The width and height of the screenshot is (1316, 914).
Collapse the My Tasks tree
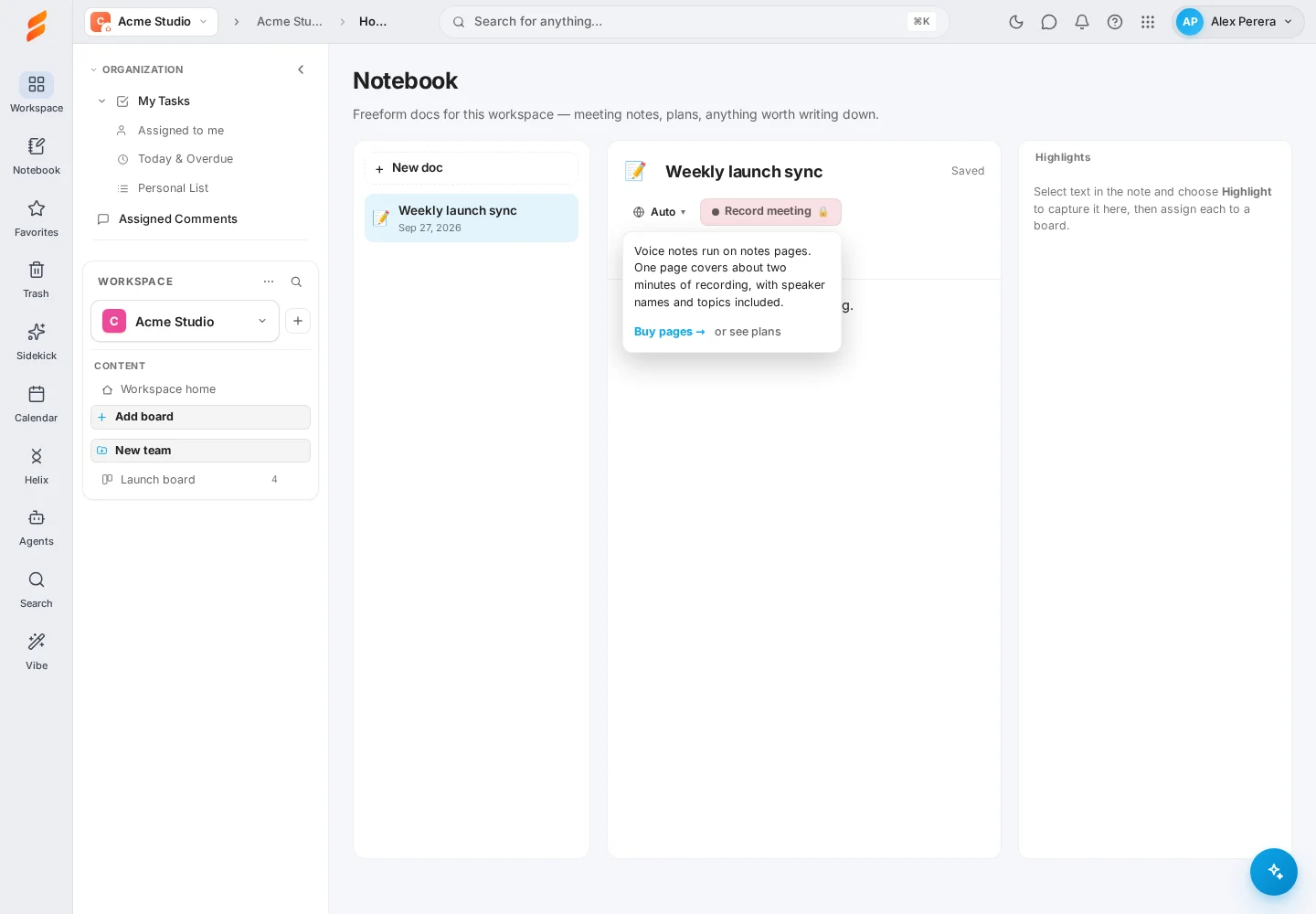(x=101, y=101)
